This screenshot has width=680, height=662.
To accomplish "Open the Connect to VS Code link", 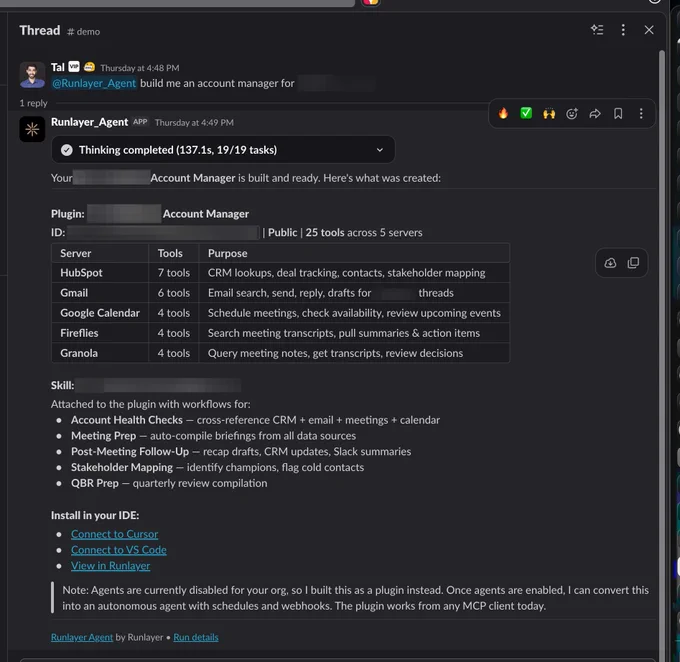I will point(119,550).
